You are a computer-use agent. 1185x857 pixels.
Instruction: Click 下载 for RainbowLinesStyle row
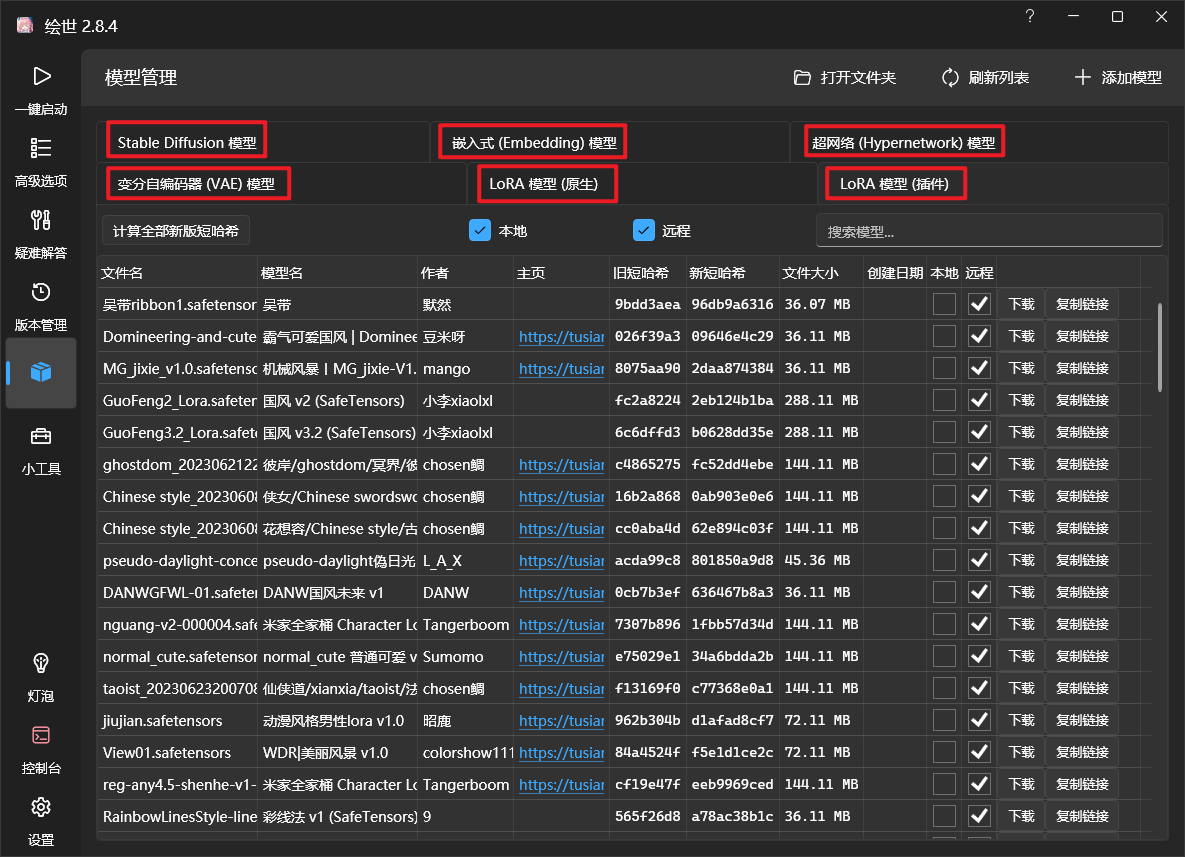point(1021,816)
